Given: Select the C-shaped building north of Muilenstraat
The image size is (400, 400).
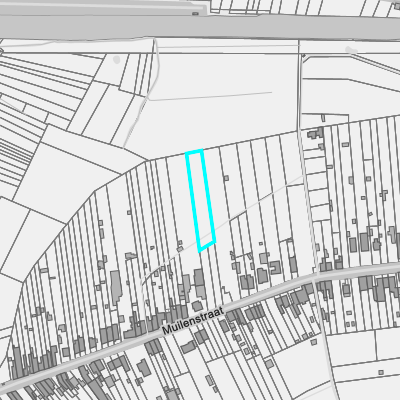Looking at the screenshot, I should (x=275, y=267).
